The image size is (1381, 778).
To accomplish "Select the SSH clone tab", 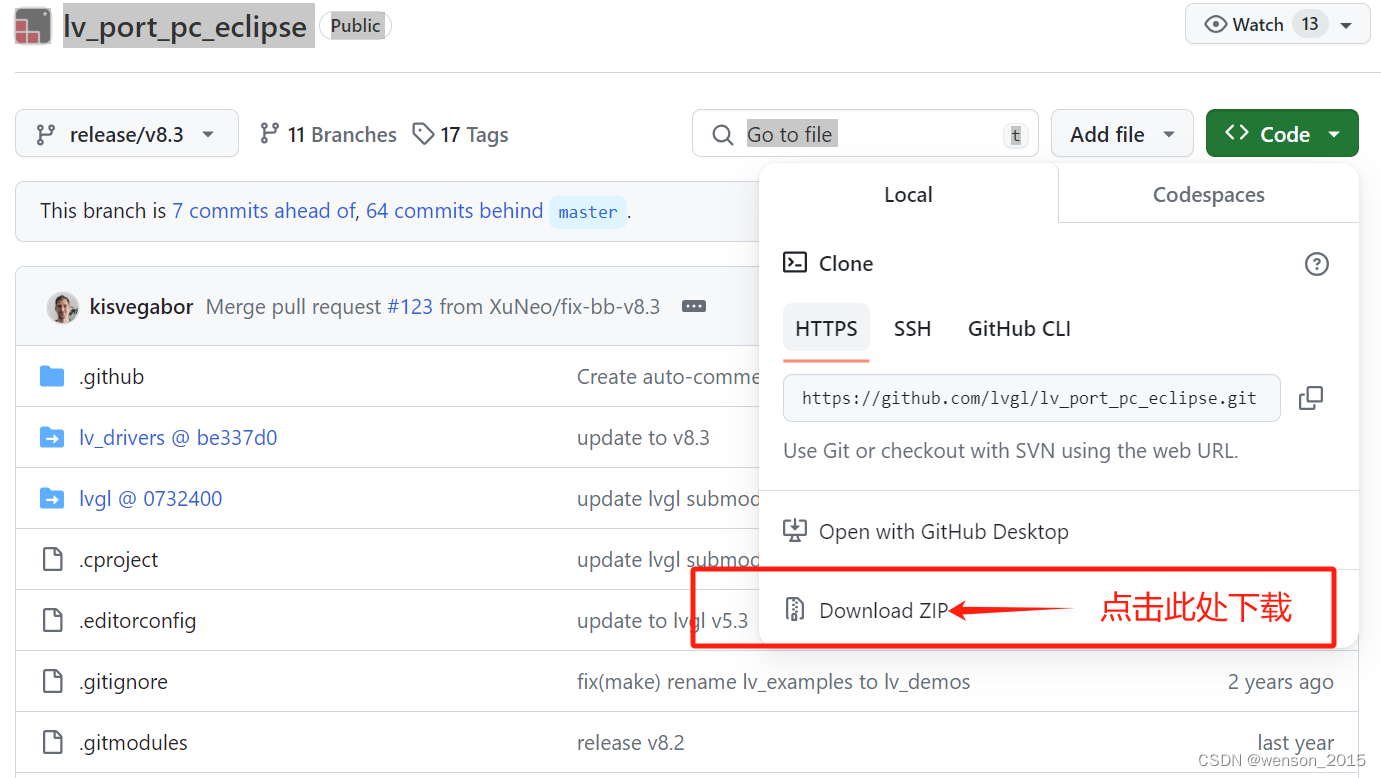I will [912, 329].
